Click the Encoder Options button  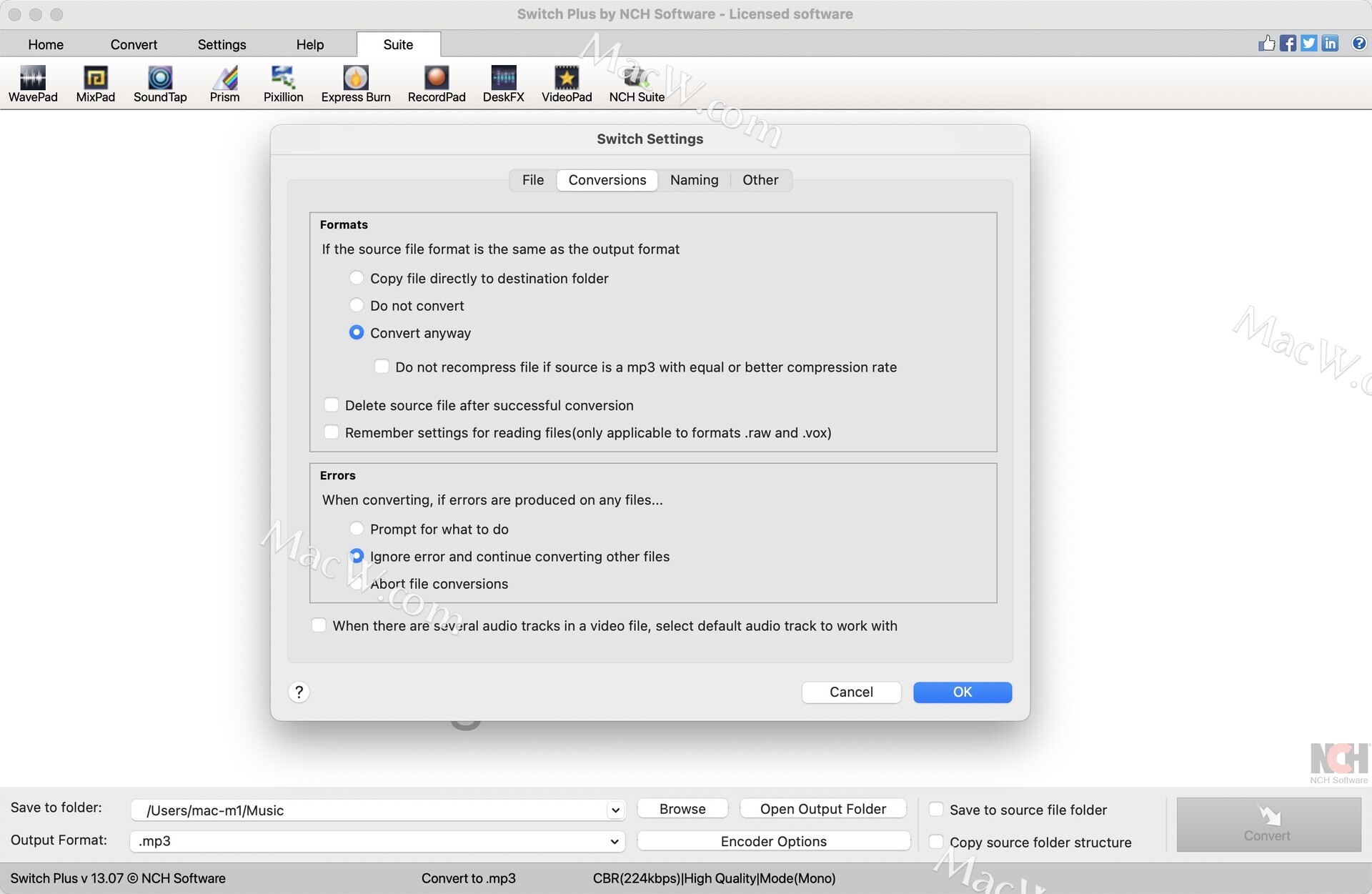point(773,841)
